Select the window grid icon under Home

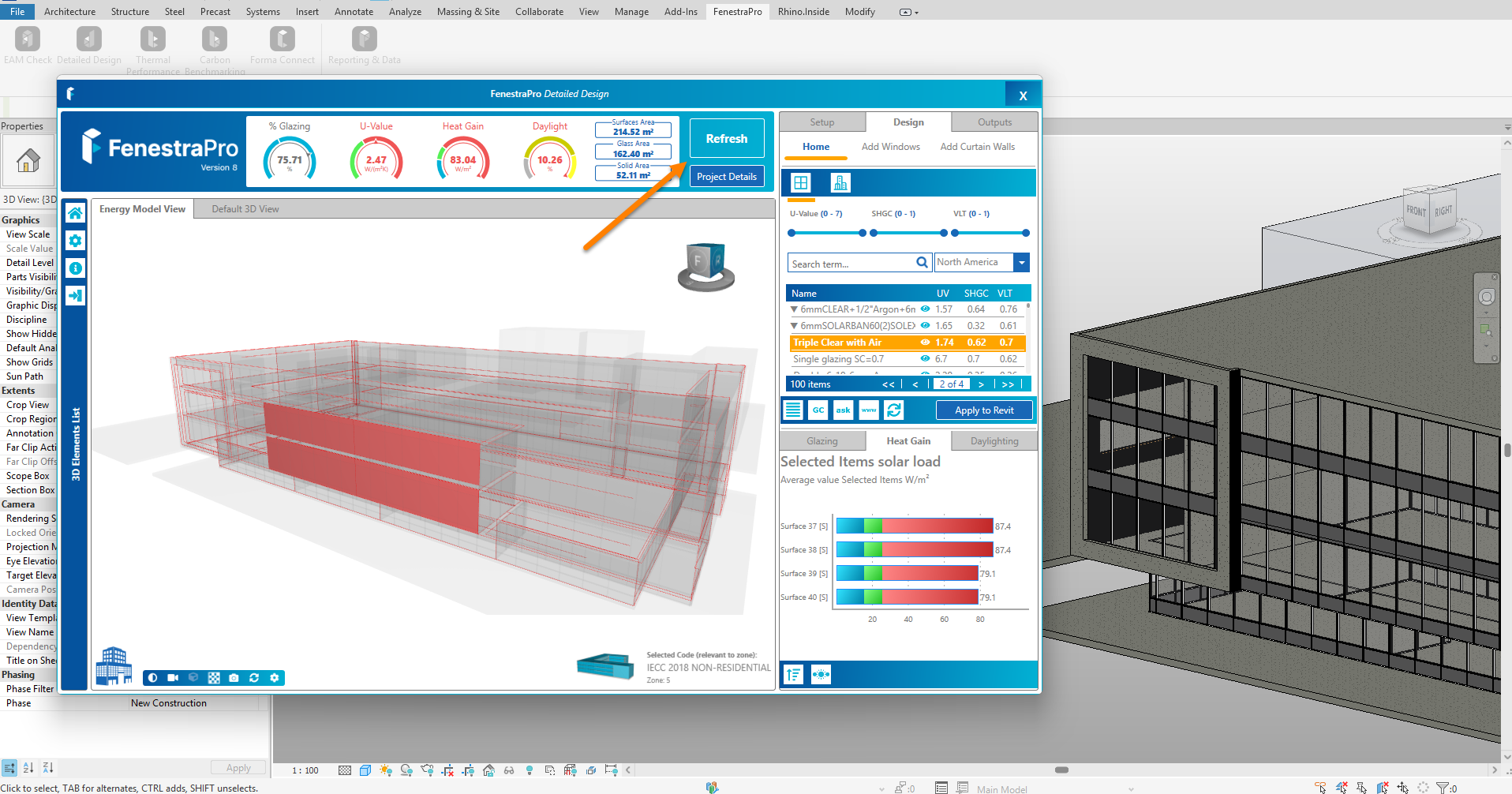tap(801, 183)
